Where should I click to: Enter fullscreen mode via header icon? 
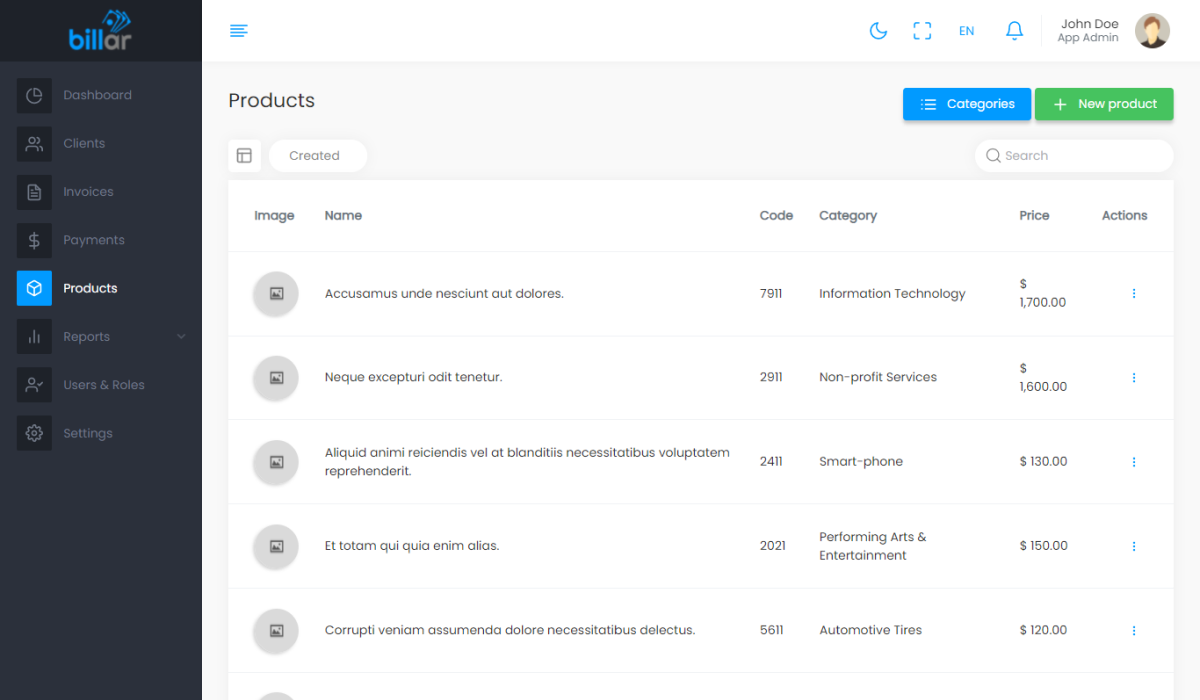tap(922, 31)
